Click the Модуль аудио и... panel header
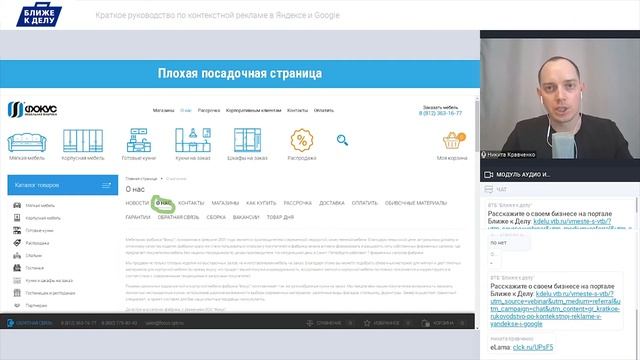 (x=560, y=174)
